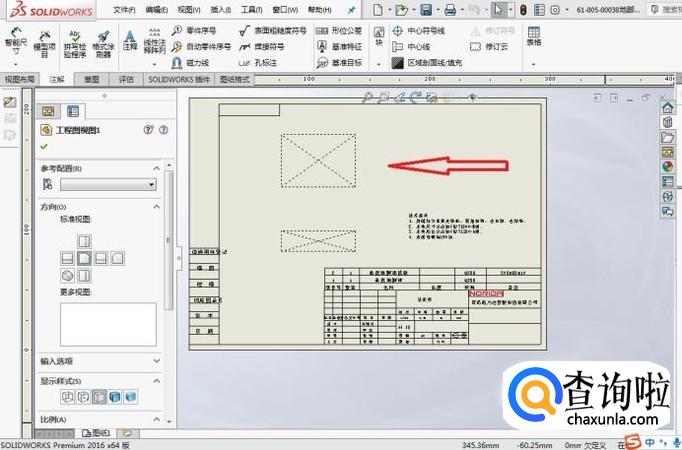Viewport: 682px width, 450px height.
Task: Click the Smart Dimension (智能尺寸) tool
Action: pyautogui.click(x=15, y=43)
